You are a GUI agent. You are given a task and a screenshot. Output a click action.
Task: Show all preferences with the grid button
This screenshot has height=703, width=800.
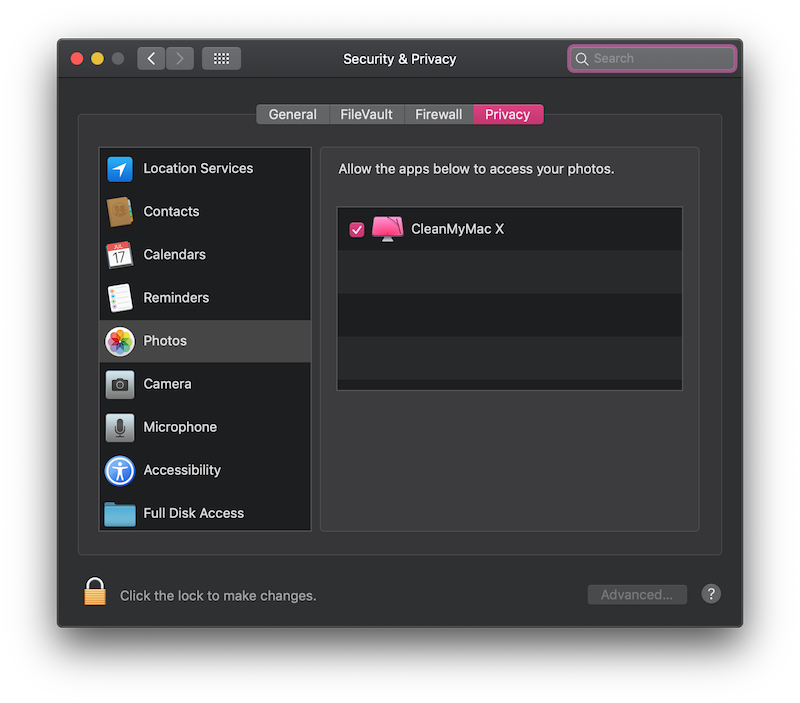tap(221, 59)
